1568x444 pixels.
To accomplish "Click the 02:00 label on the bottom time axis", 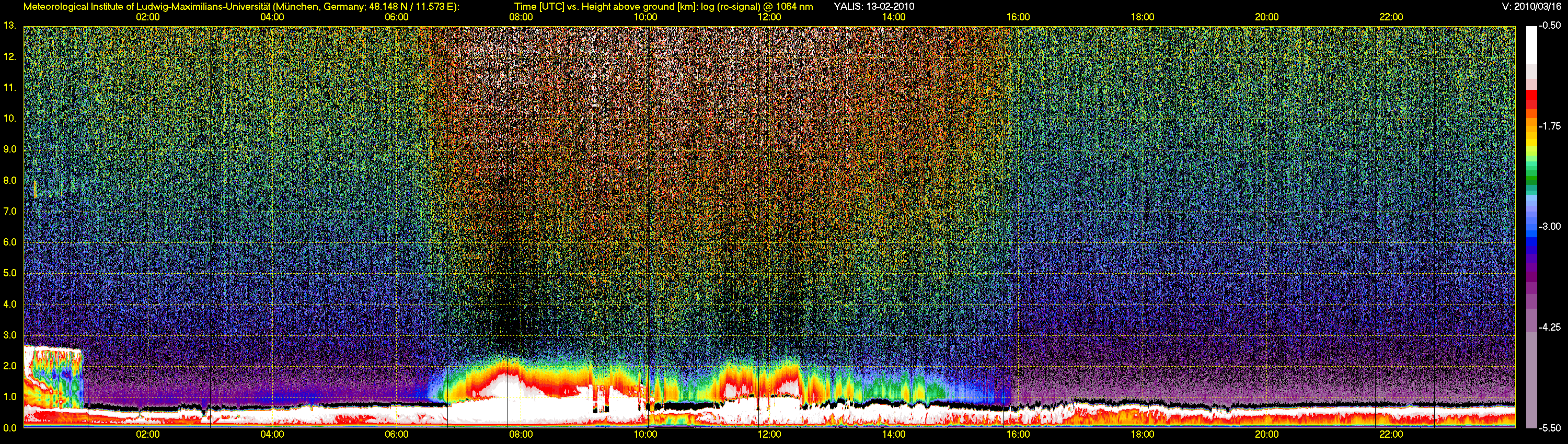I will [148, 434].
